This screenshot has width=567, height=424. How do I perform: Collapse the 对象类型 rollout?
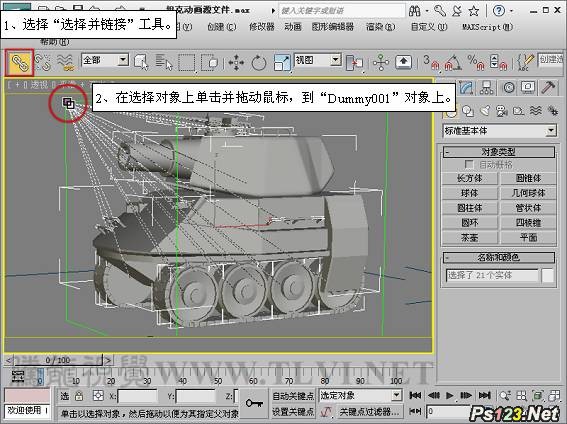(x=499, y=152)
